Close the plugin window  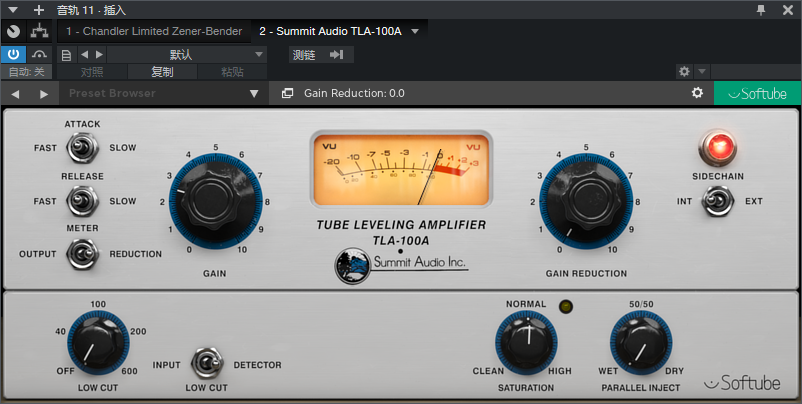pyautogui.click(x=788, y=10)
